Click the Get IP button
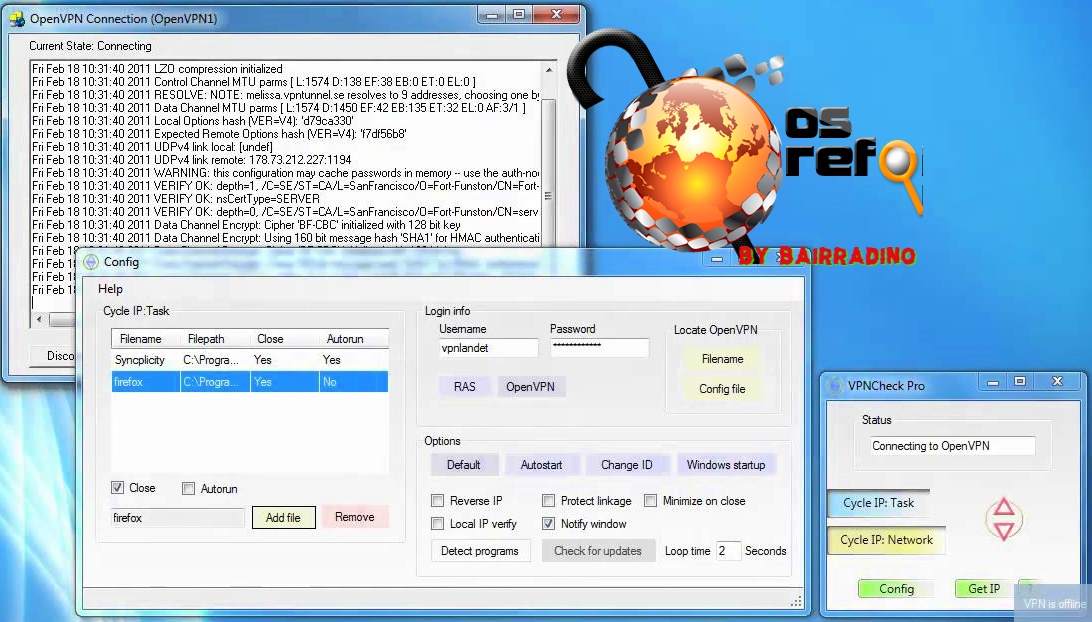 click(x=984, y=589)
